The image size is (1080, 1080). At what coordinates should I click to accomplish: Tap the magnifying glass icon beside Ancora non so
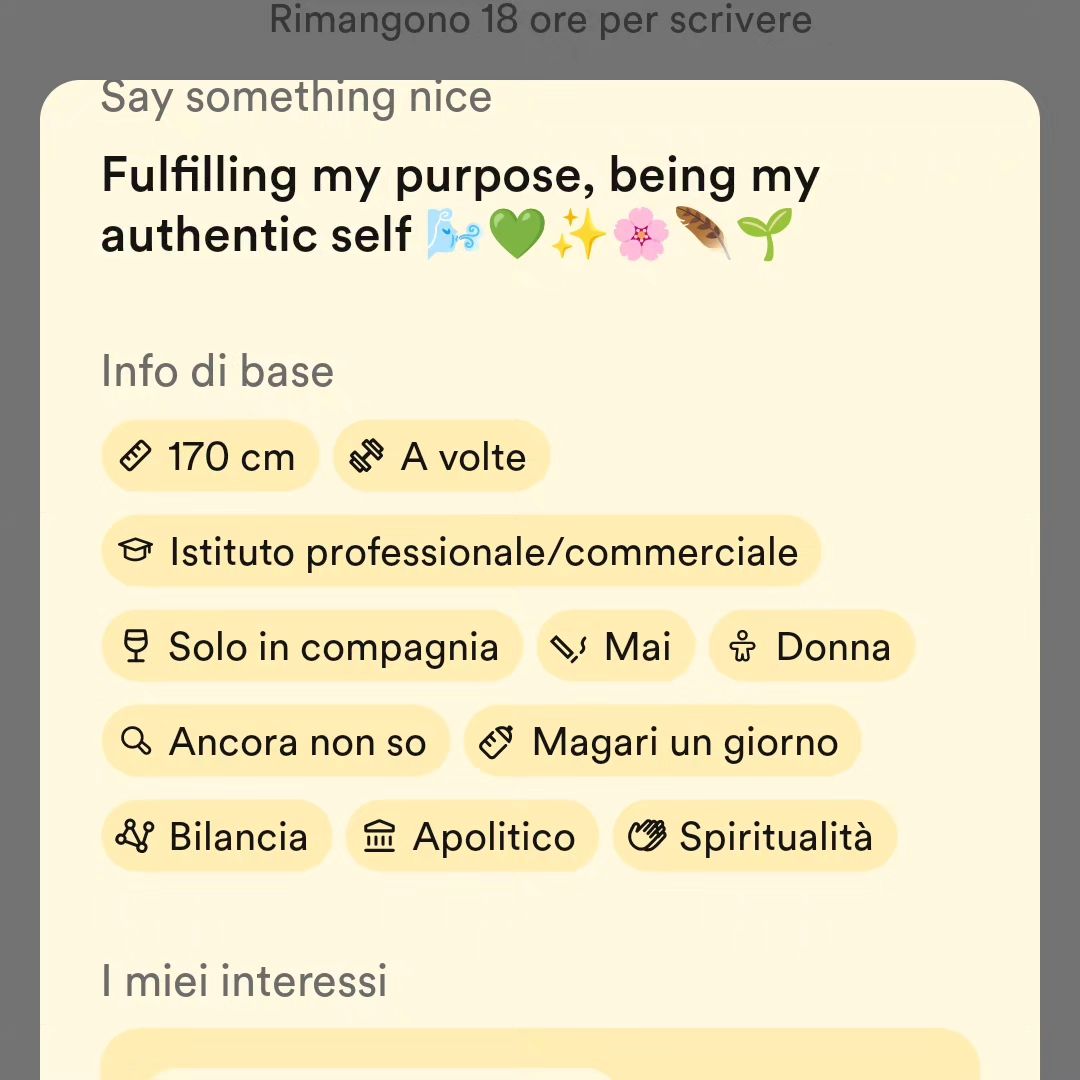tap(136, 741)
